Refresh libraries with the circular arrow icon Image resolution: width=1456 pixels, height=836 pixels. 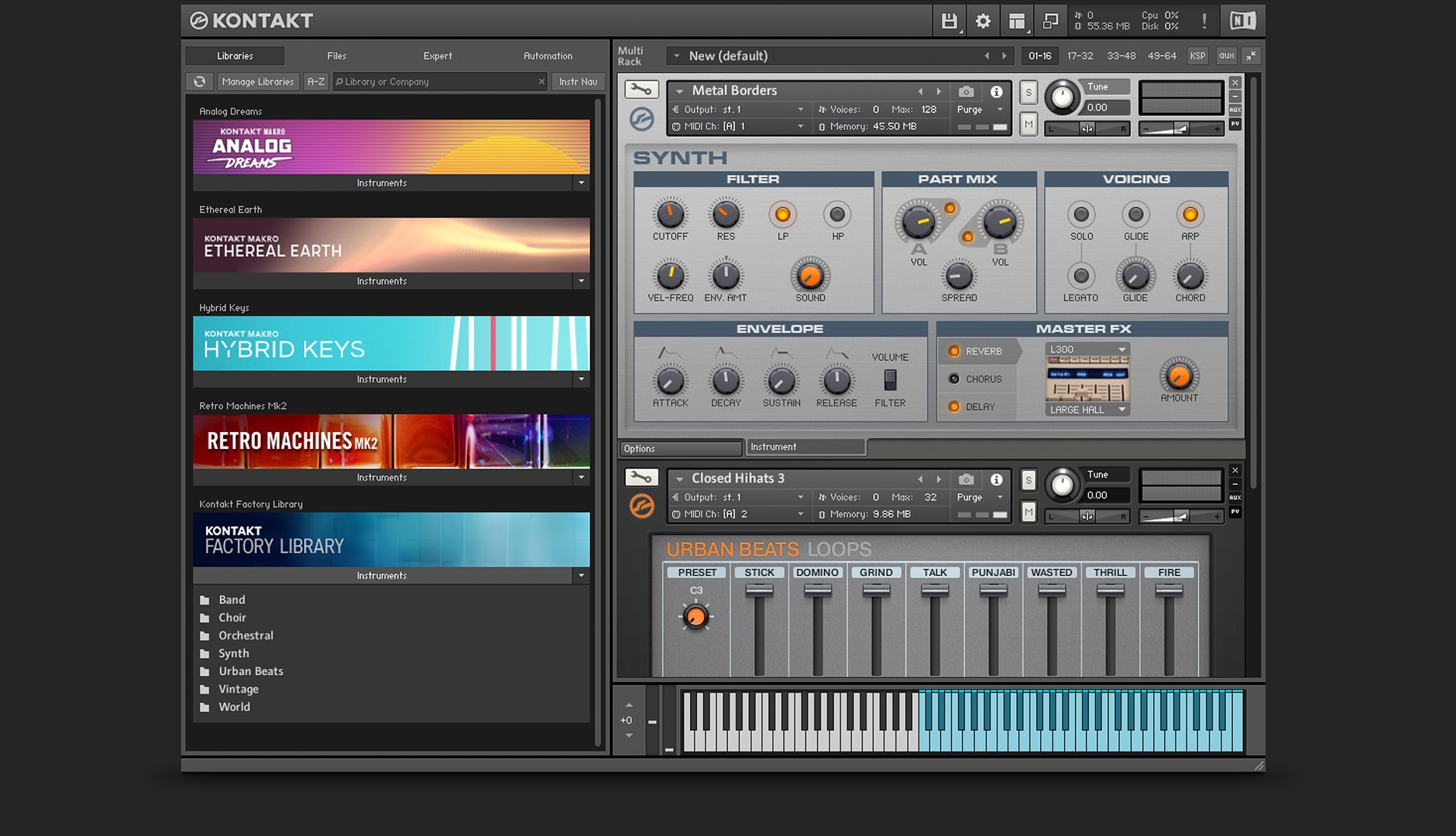coord(199,81)
